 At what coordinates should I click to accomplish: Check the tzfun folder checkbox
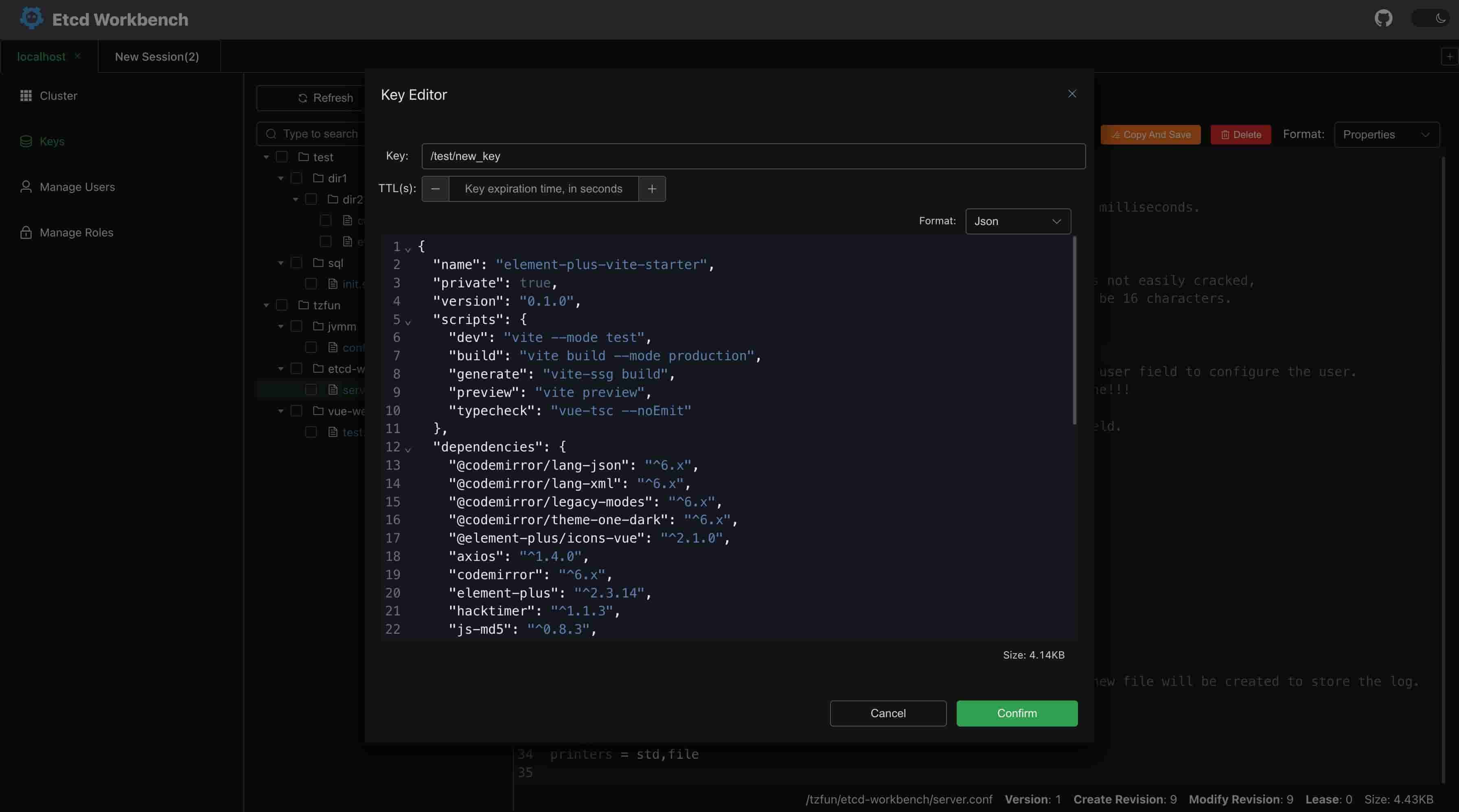pos(281,305)
